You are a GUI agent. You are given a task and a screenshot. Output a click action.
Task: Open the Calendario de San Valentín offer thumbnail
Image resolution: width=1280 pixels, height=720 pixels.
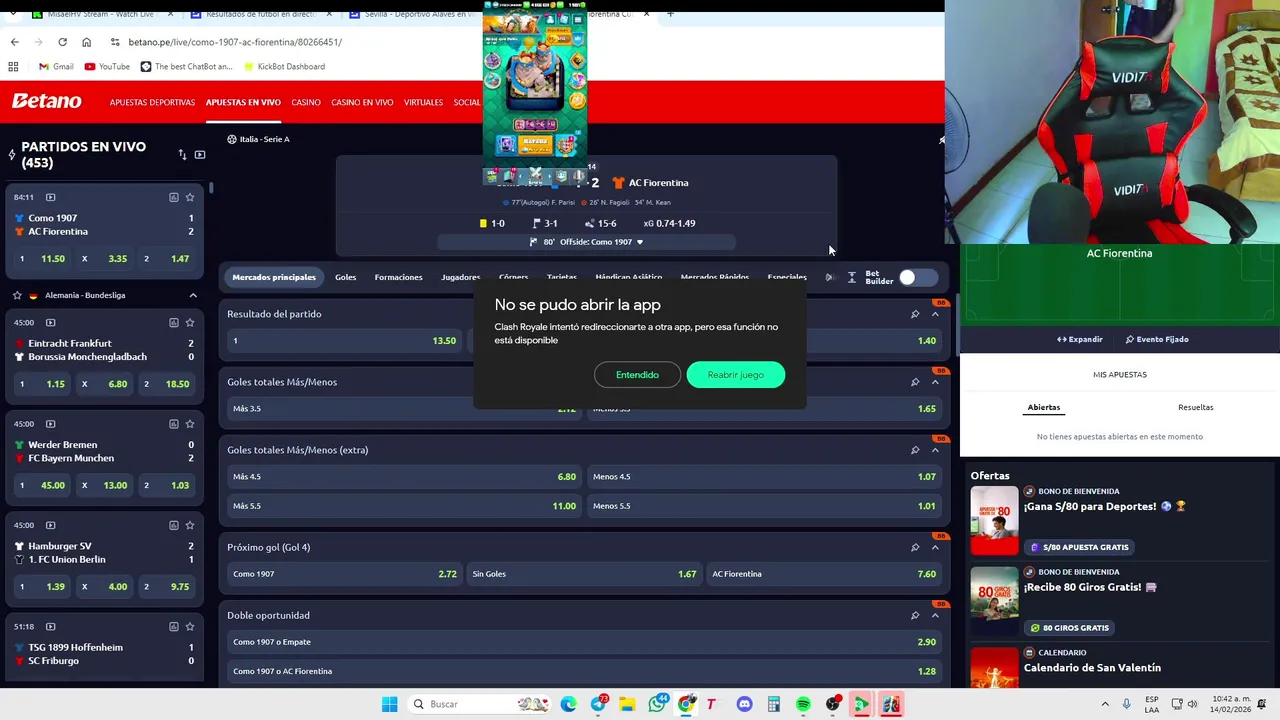[x=994, y=667]
